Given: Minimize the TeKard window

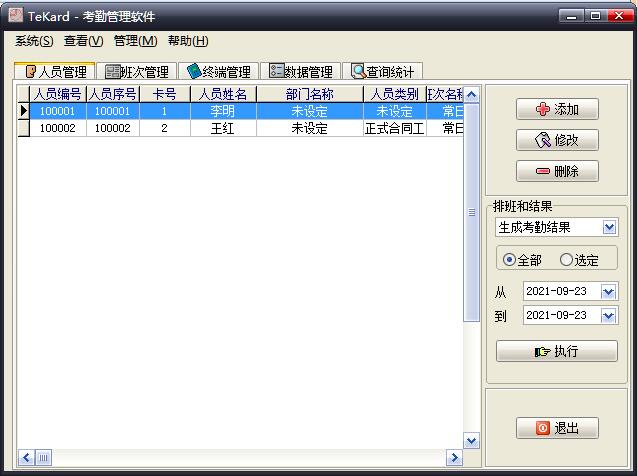Looking at the screenshot, I should coord(572,16).
